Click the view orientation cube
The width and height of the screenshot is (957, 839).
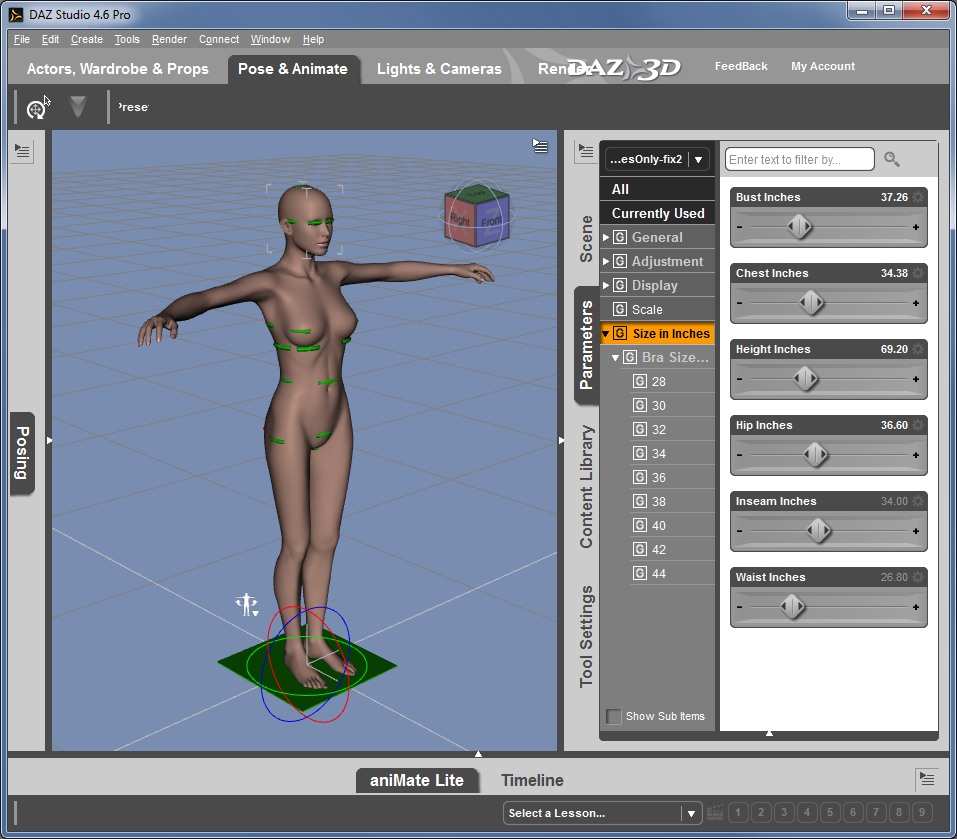(x=477, y=216)
